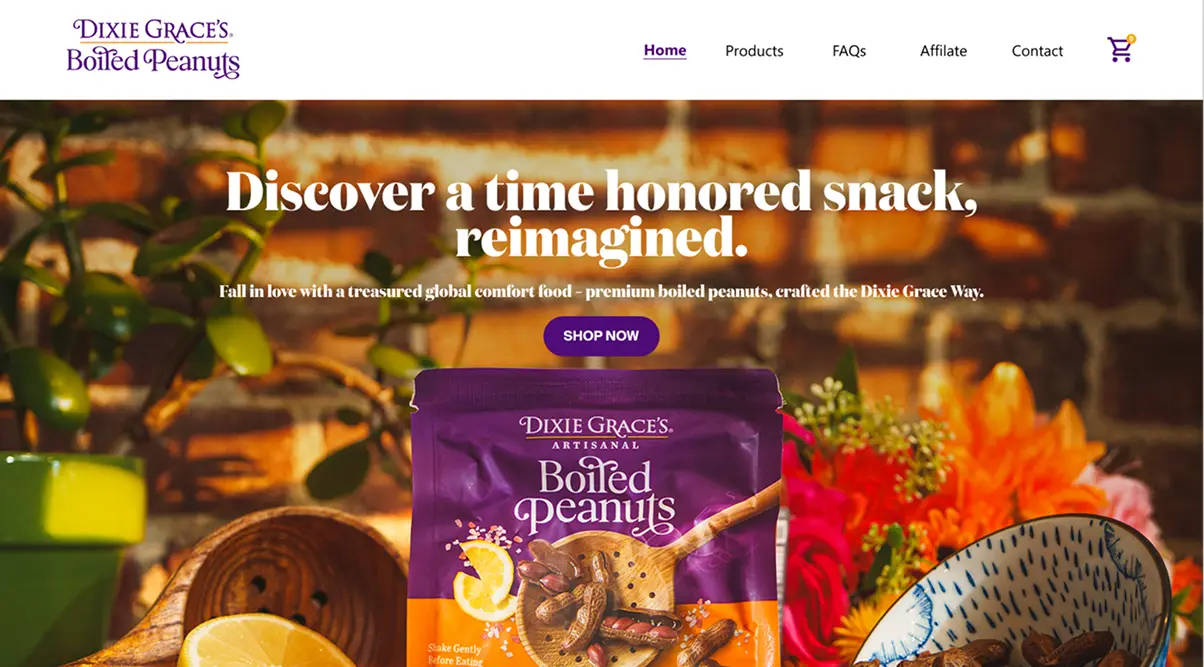This screenshot has width=1204, height=667.
Task: Select the hero headline about time honored snack
Action: [x=601, y=214]
